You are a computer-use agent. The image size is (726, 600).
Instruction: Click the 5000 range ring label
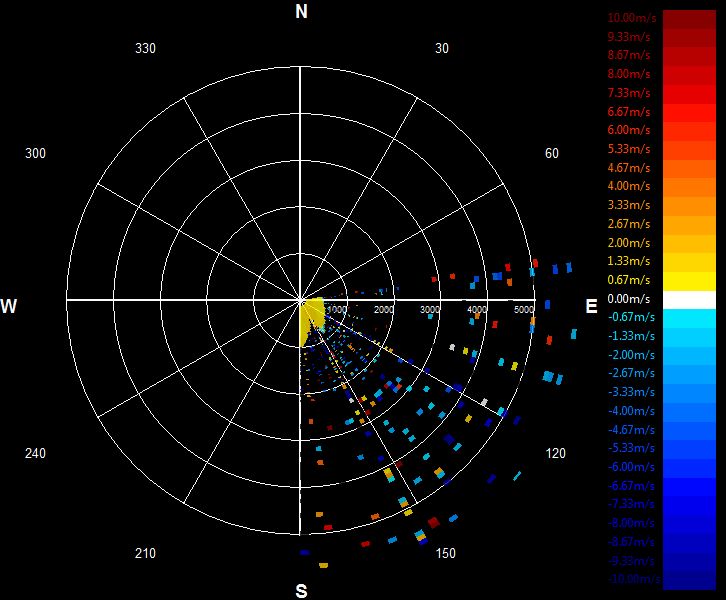click(524, 309)
